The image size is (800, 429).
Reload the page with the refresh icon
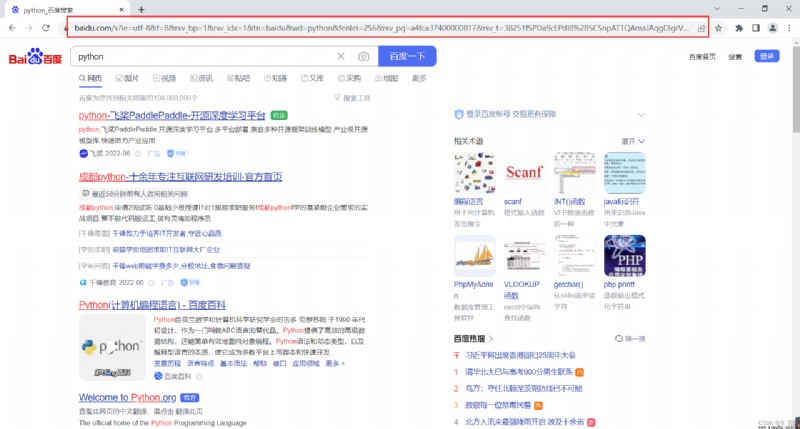[x=46, y=28]
